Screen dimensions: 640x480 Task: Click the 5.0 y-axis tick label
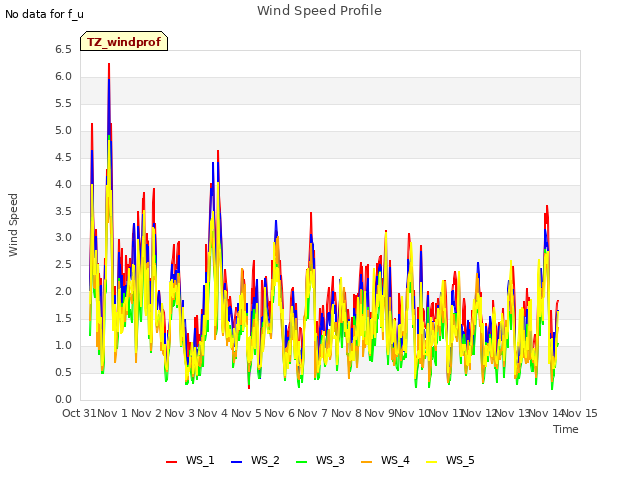coord(63,131)
